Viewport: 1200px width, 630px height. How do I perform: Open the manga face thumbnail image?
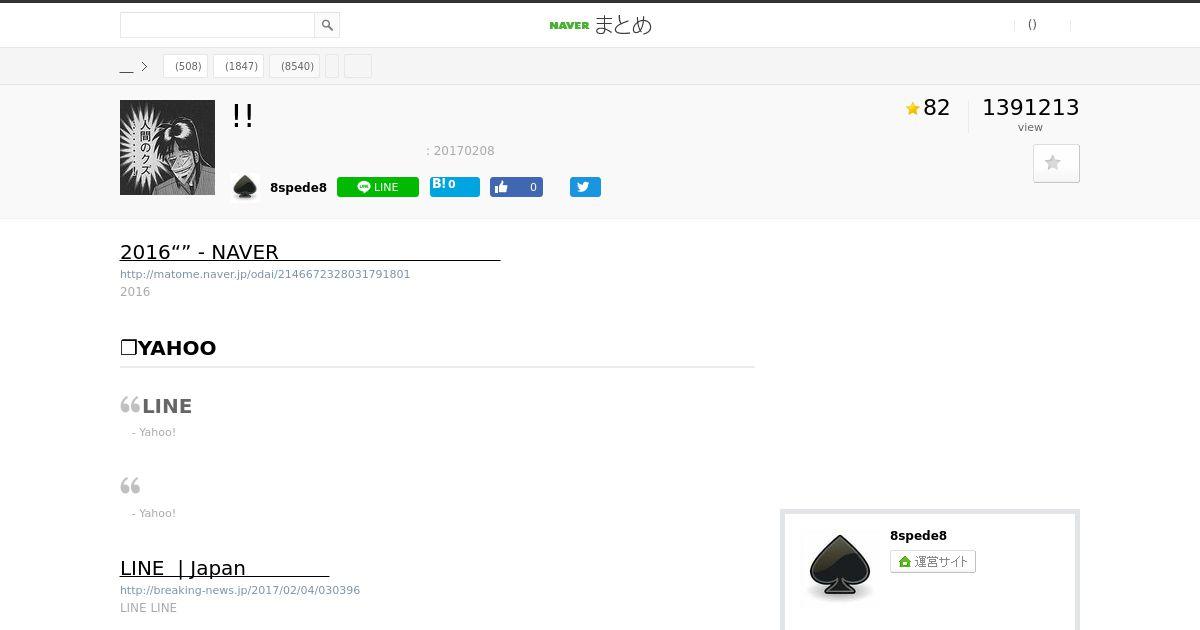167,147
